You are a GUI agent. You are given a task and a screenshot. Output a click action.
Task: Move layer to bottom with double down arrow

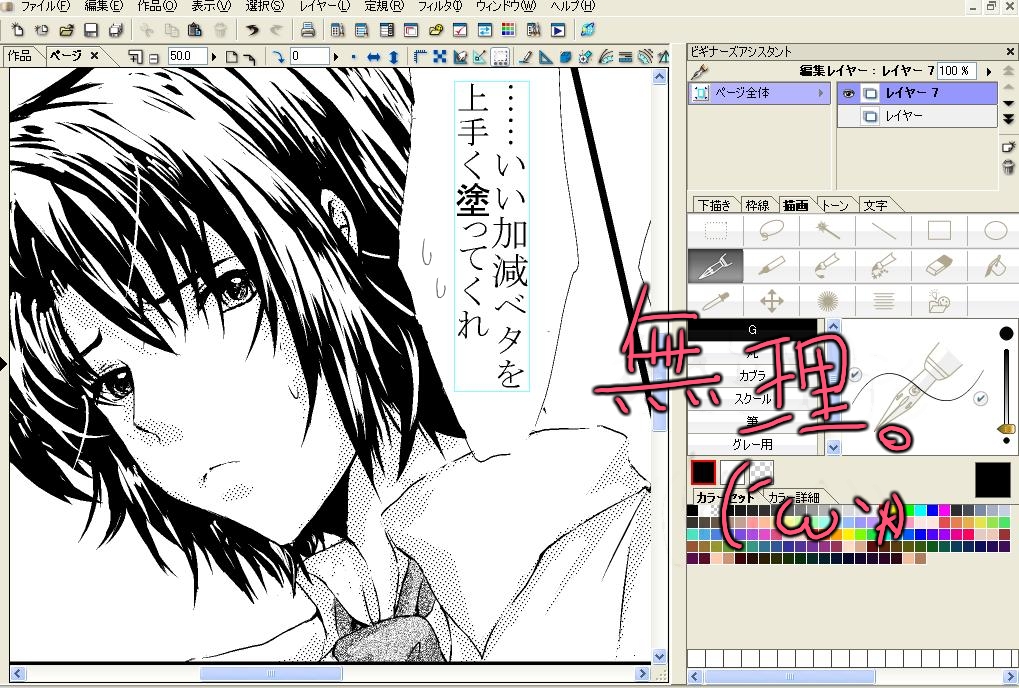(1009, 120)
